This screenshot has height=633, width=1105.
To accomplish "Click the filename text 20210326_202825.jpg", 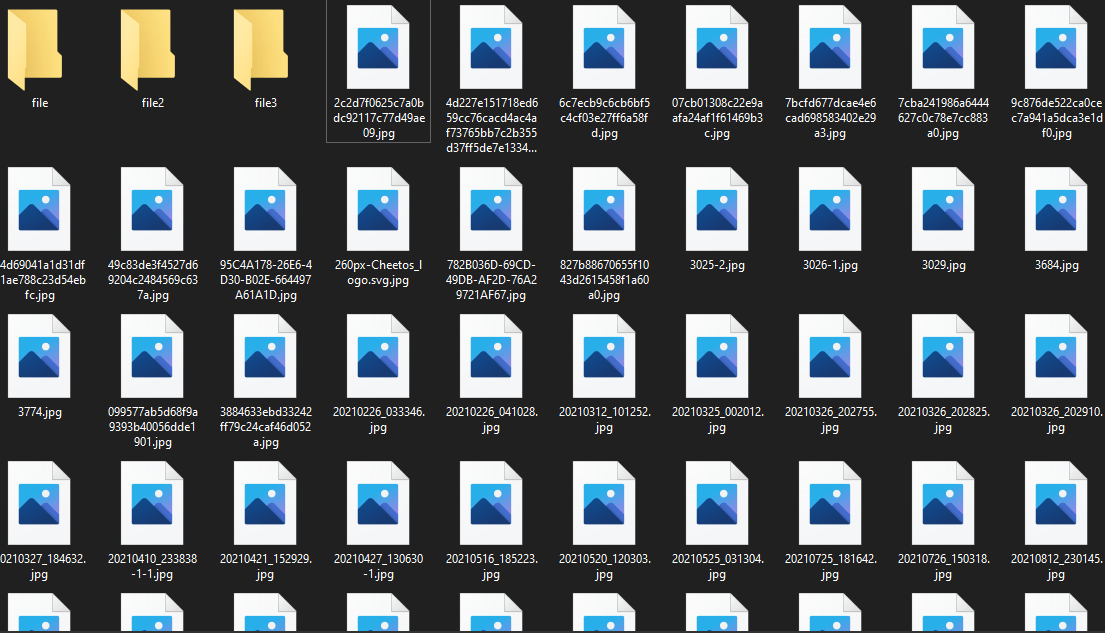I will [x=943, y=419].
